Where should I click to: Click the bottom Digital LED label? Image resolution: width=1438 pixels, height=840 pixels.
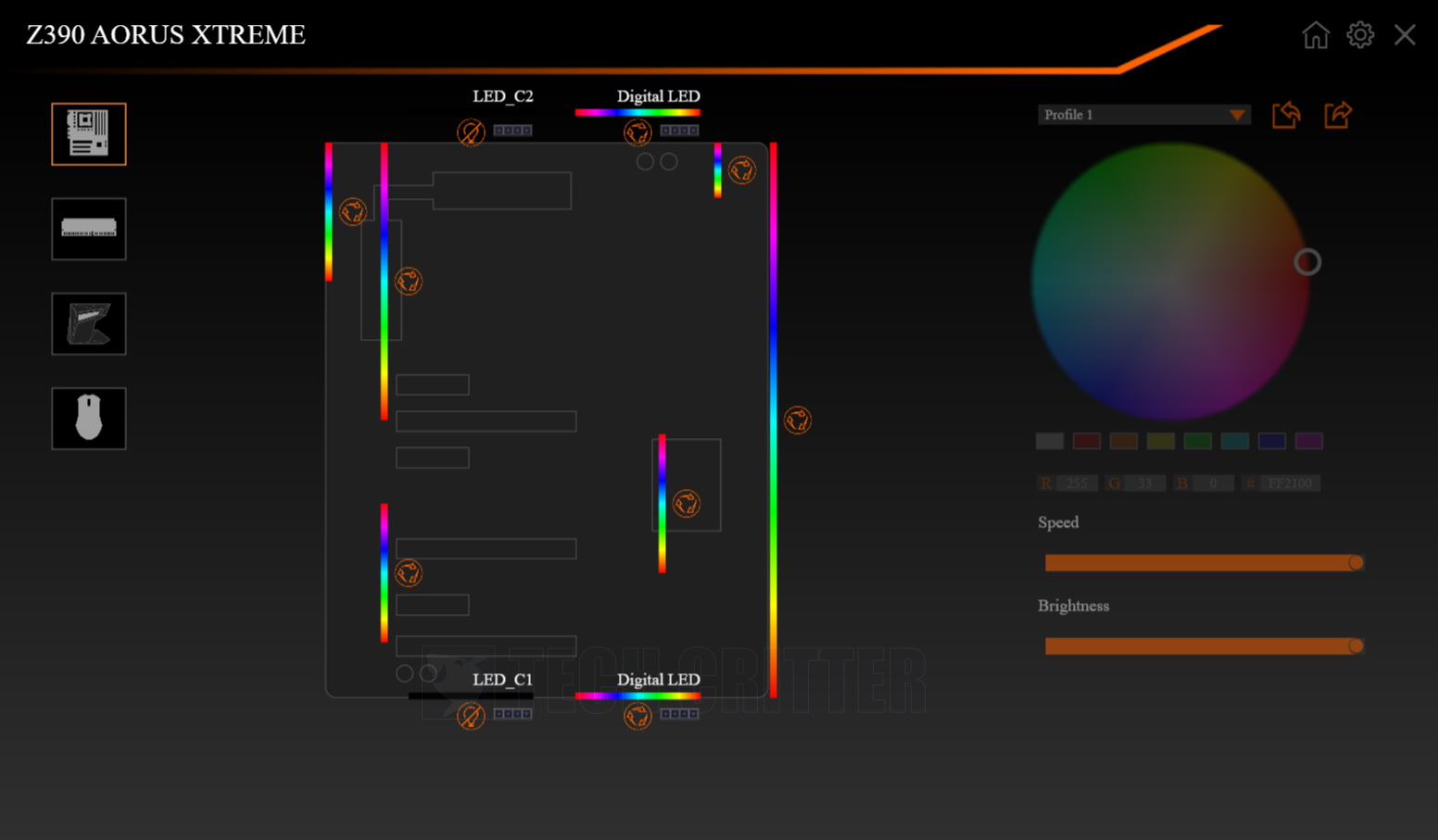(659, 680)
